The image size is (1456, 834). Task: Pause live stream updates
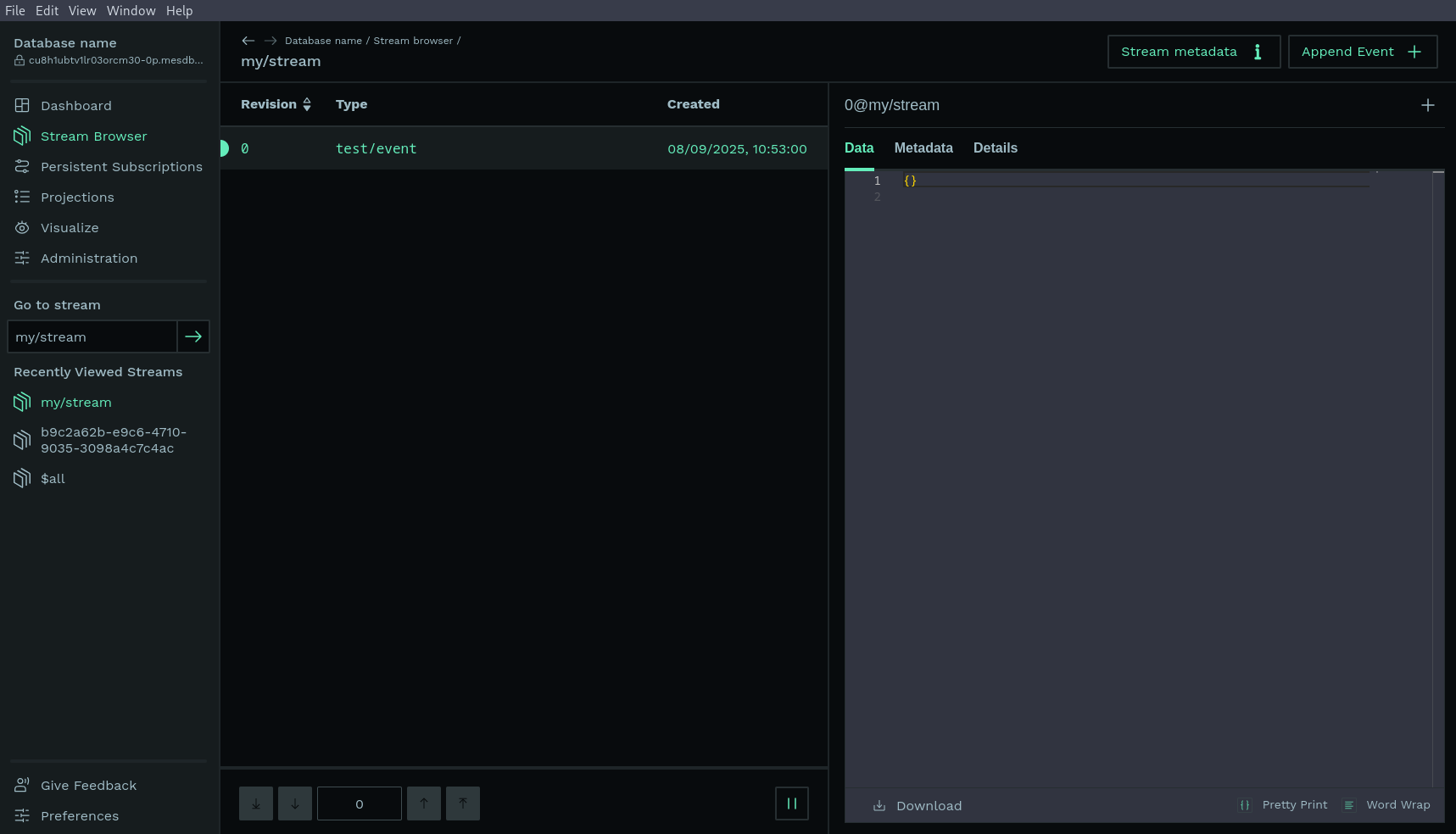[x=791, y=803]
